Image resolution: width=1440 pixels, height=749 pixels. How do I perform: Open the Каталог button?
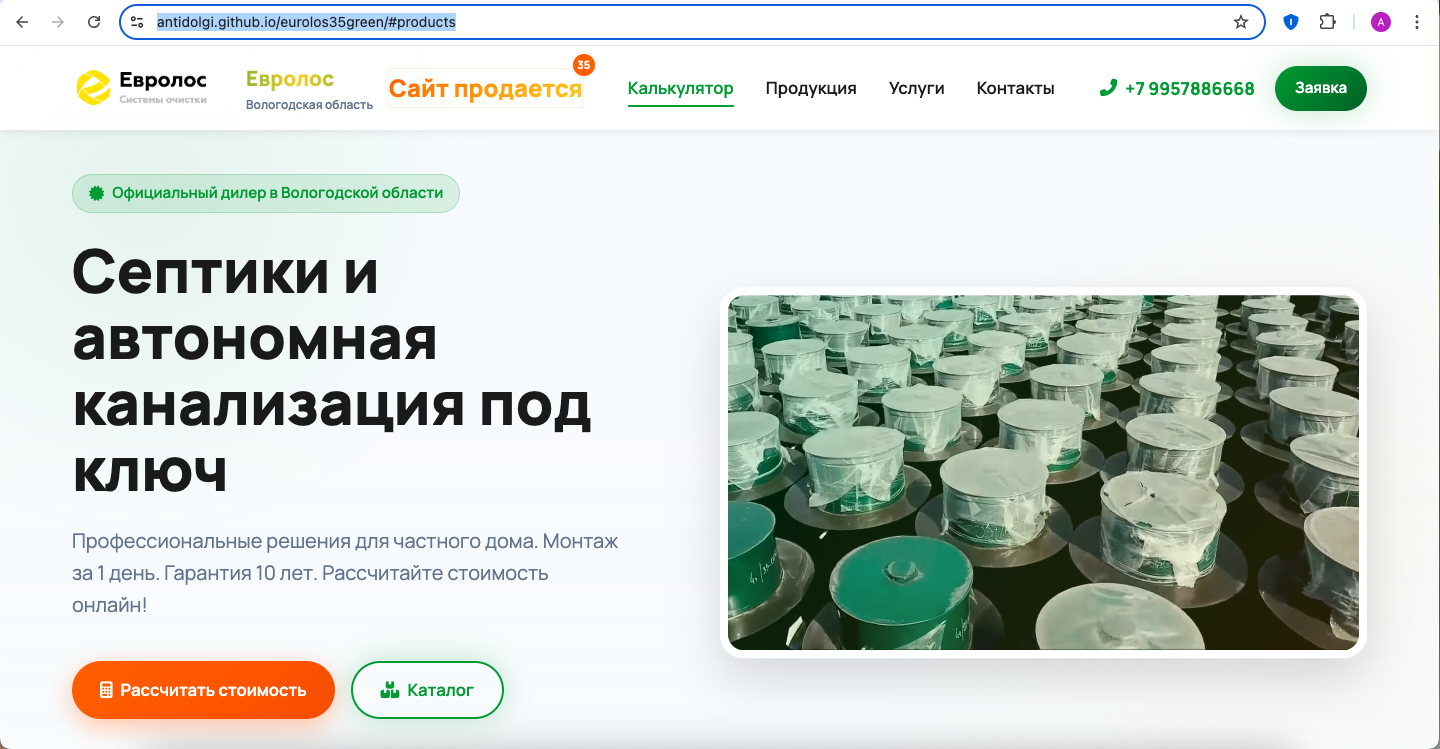click(x=427, y=690)
